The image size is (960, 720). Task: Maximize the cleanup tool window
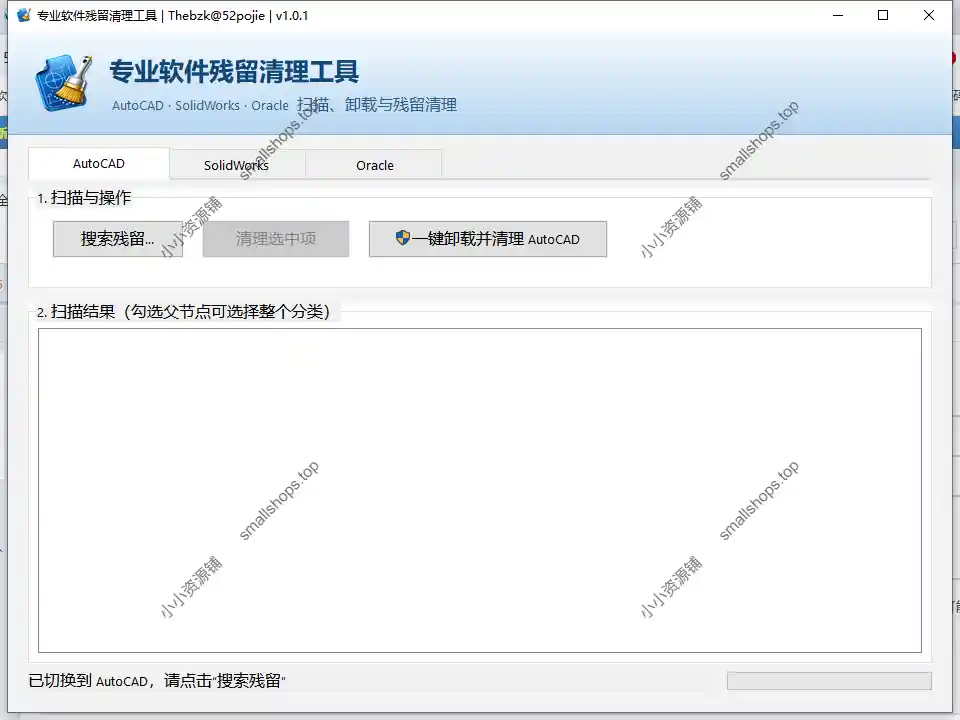pos(883,15)
